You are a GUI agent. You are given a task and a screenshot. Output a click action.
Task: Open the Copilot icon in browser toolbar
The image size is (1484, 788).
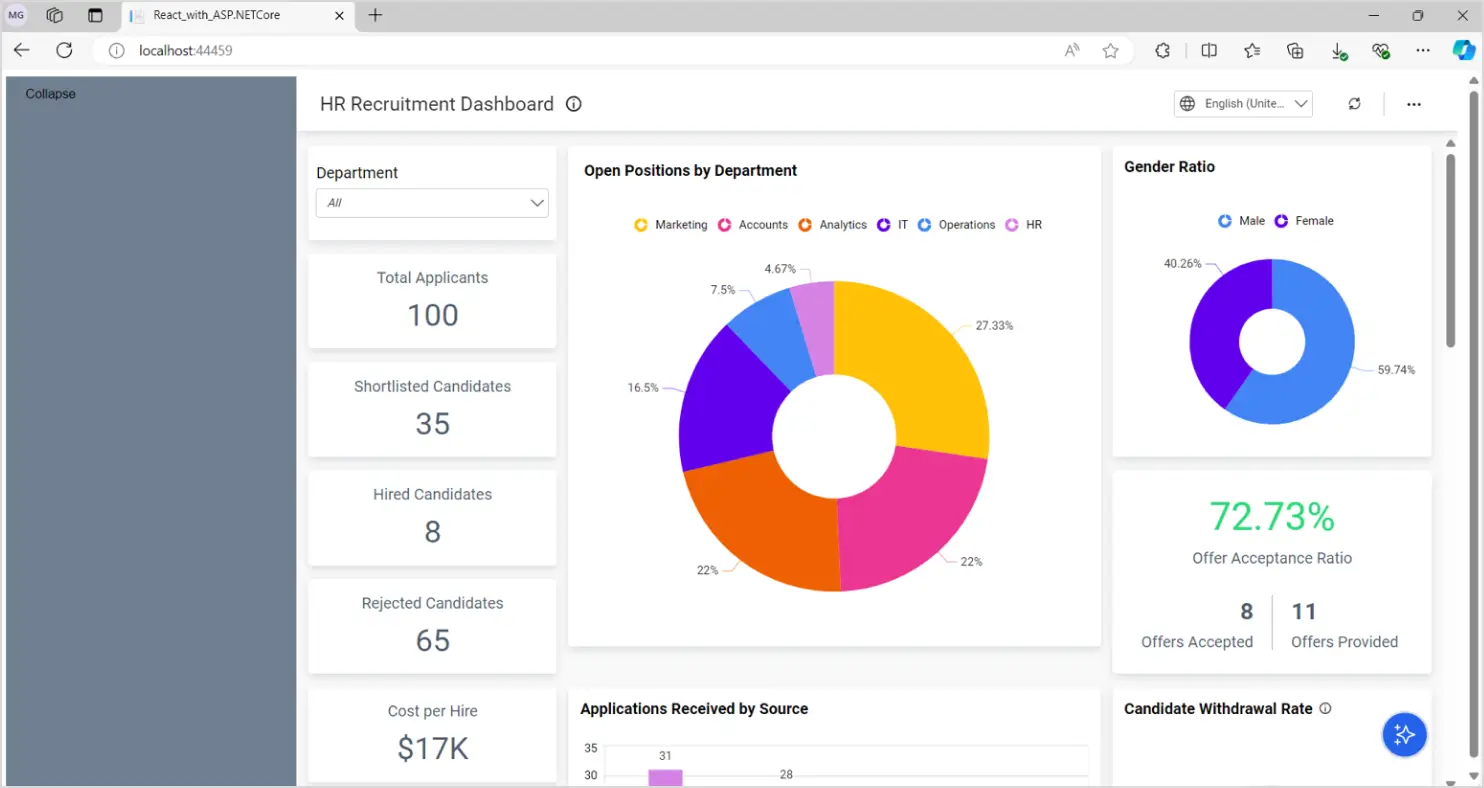[x=1463, y=50]
